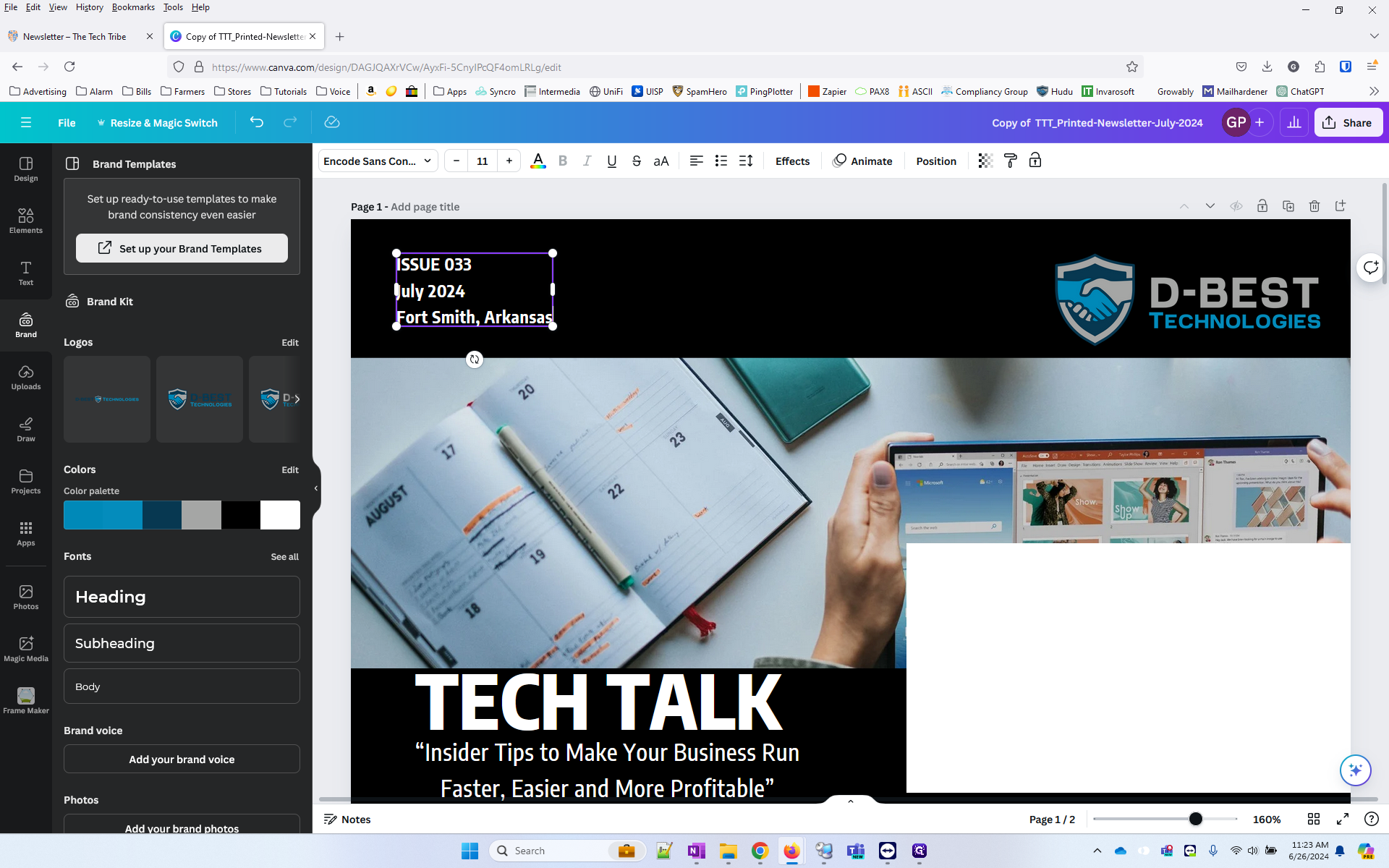Show more logos with arrow
Viewport: 1389px width, 868px height.
click(x=297, y=399)
